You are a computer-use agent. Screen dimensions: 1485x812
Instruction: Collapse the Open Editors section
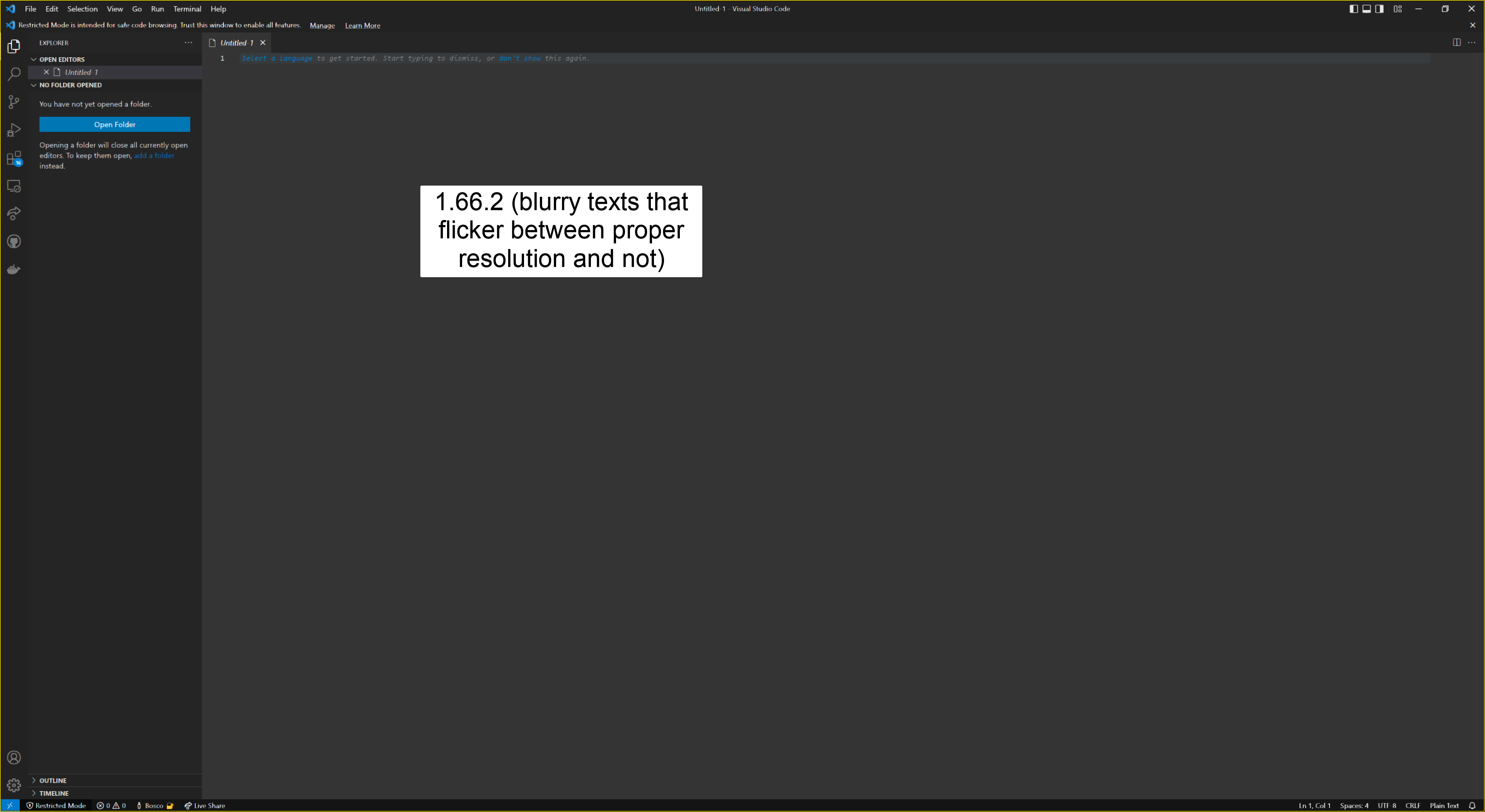tap(34, 59)
